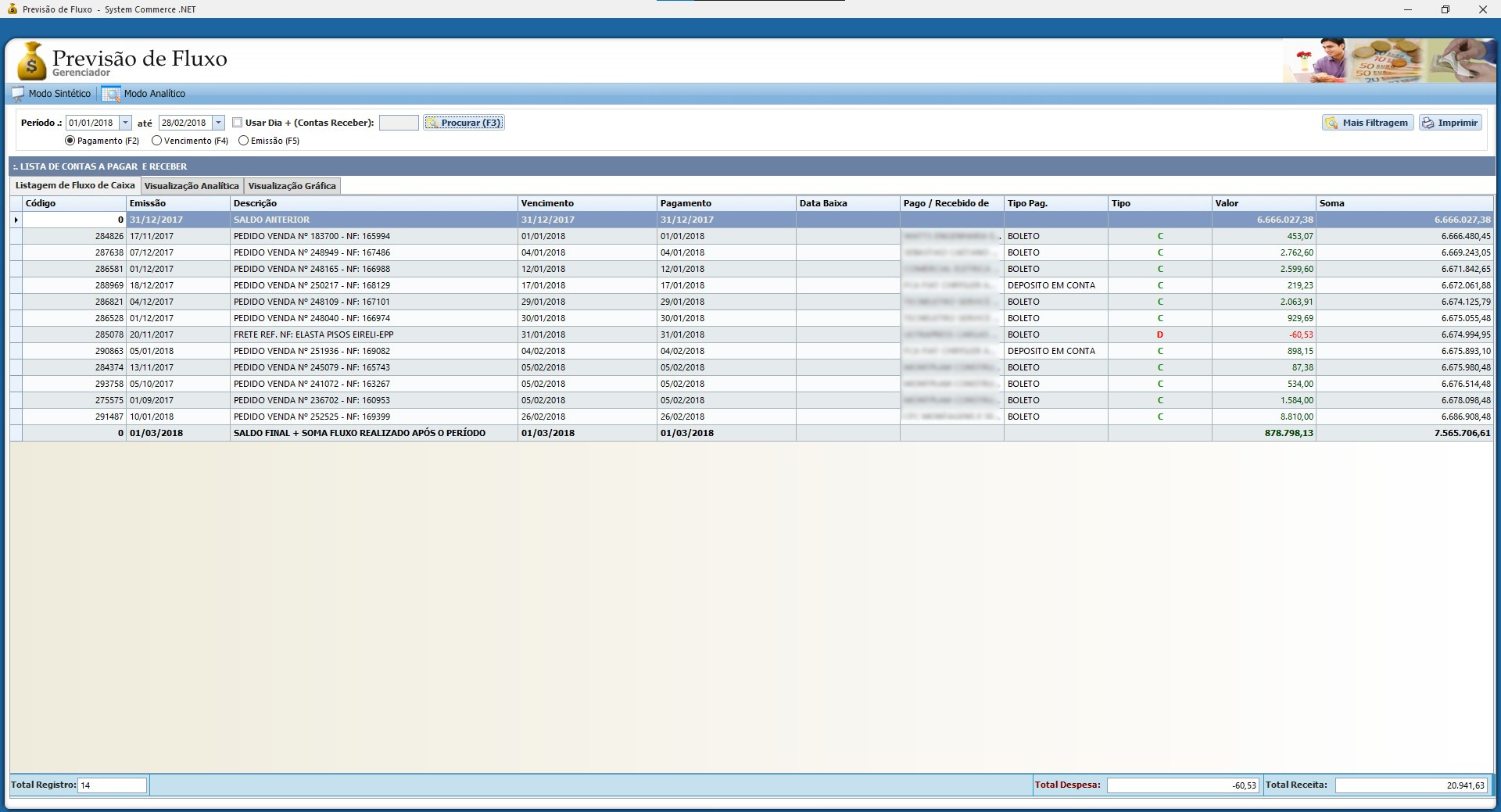The width and height of the screenshot is (1501, 812).
Task: Open the start date 01/01/2018 dropdown
Action: (x=125, y=123)
